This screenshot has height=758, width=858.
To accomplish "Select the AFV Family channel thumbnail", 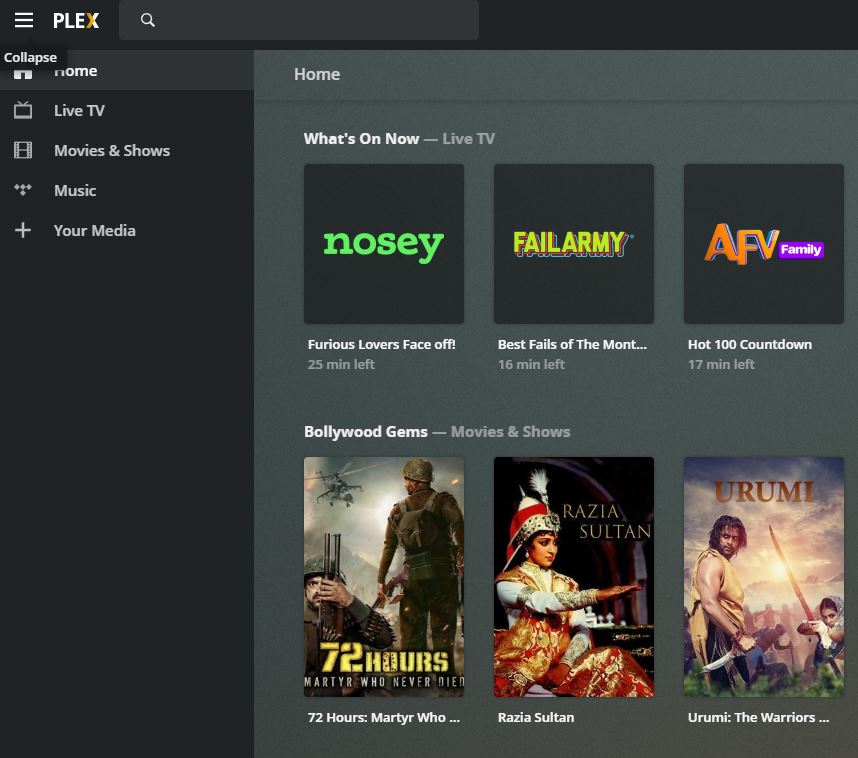I will [x=763, y=243].
